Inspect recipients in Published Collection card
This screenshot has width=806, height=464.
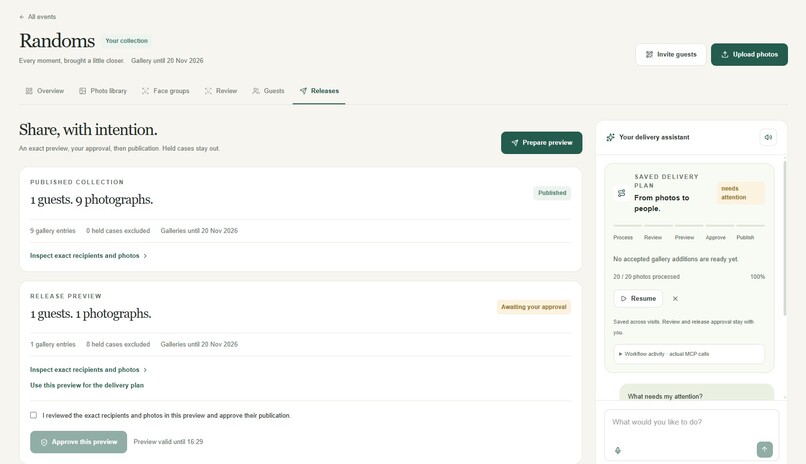pos(88,256)
